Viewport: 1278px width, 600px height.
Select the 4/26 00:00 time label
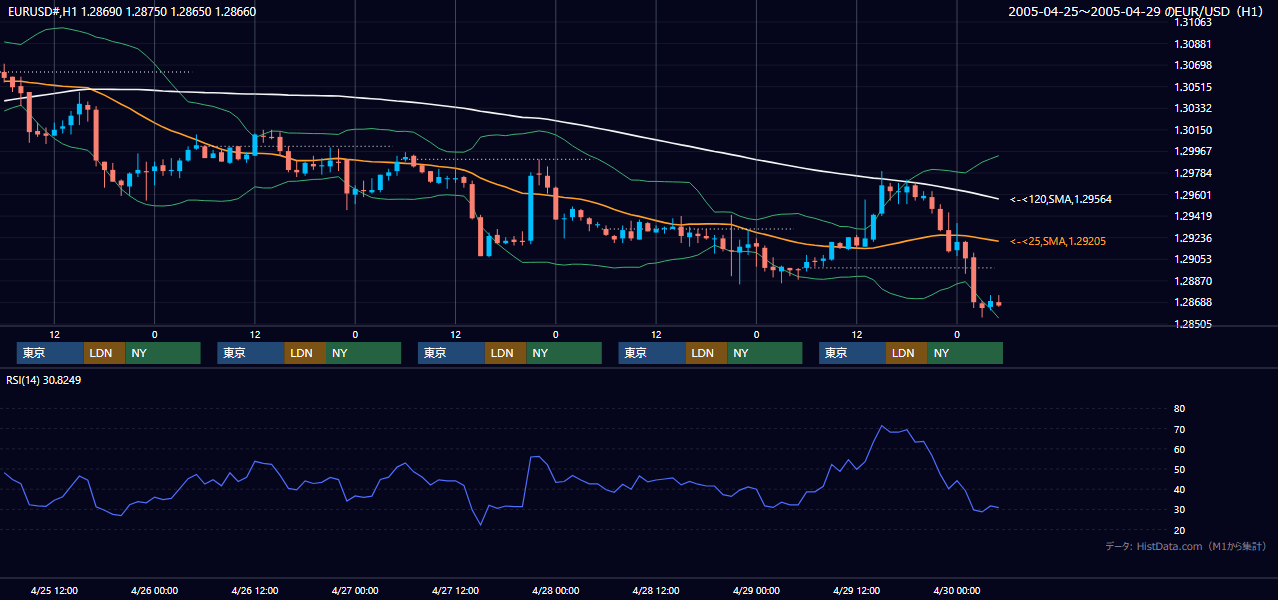click(x=154, y=590)
